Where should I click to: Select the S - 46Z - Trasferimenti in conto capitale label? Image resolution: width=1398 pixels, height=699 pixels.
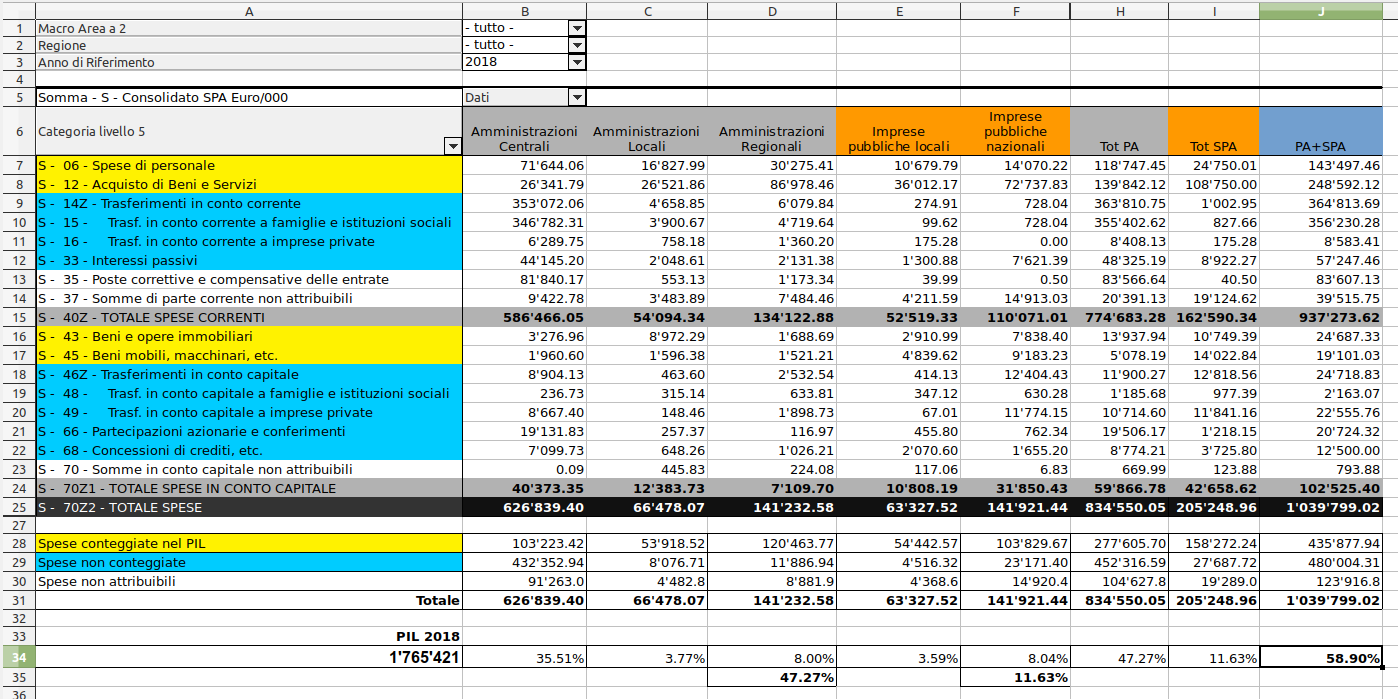[x=249, y=374]
